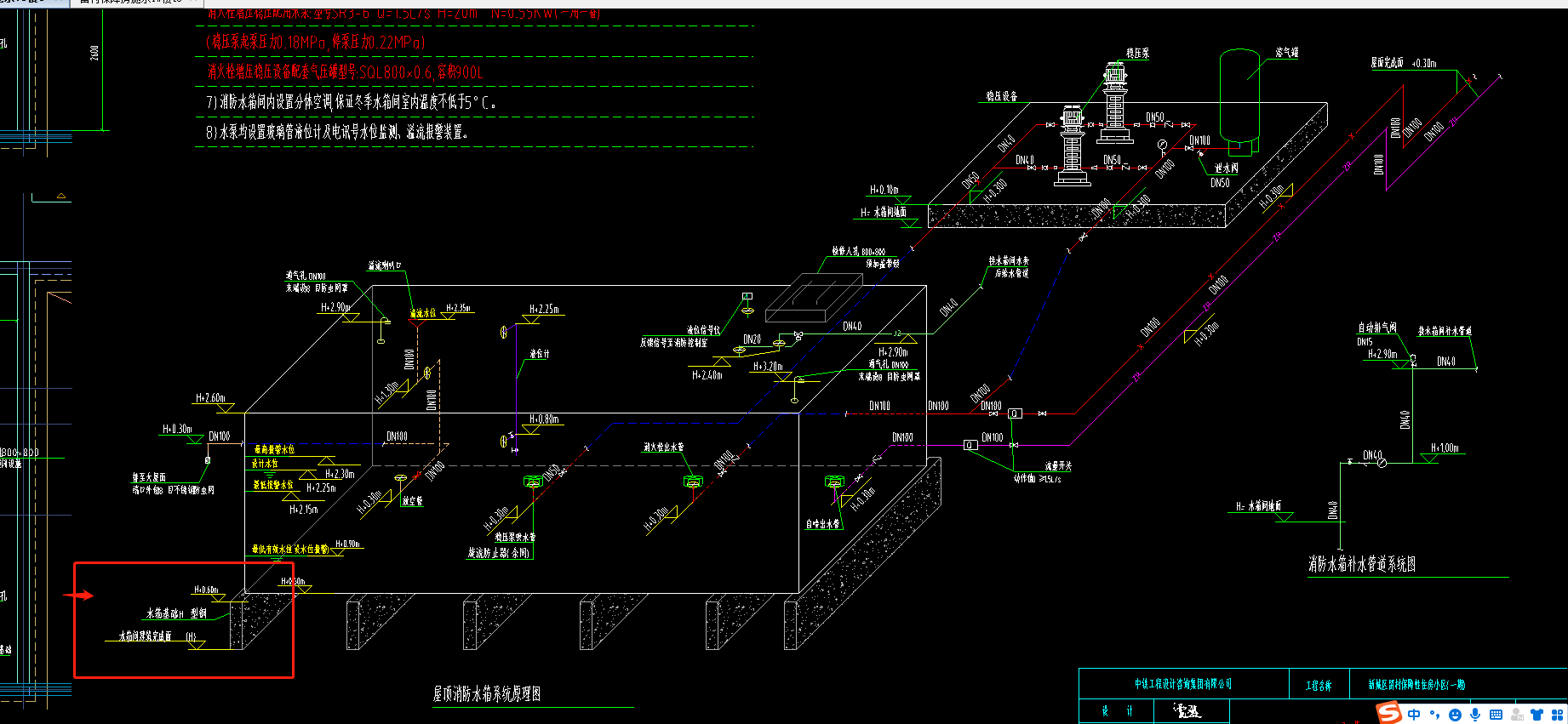This screenshot has width=1568, height=724.
Task: Select the DN15 label under 自动排气阀
Action: click(1365, 341)
